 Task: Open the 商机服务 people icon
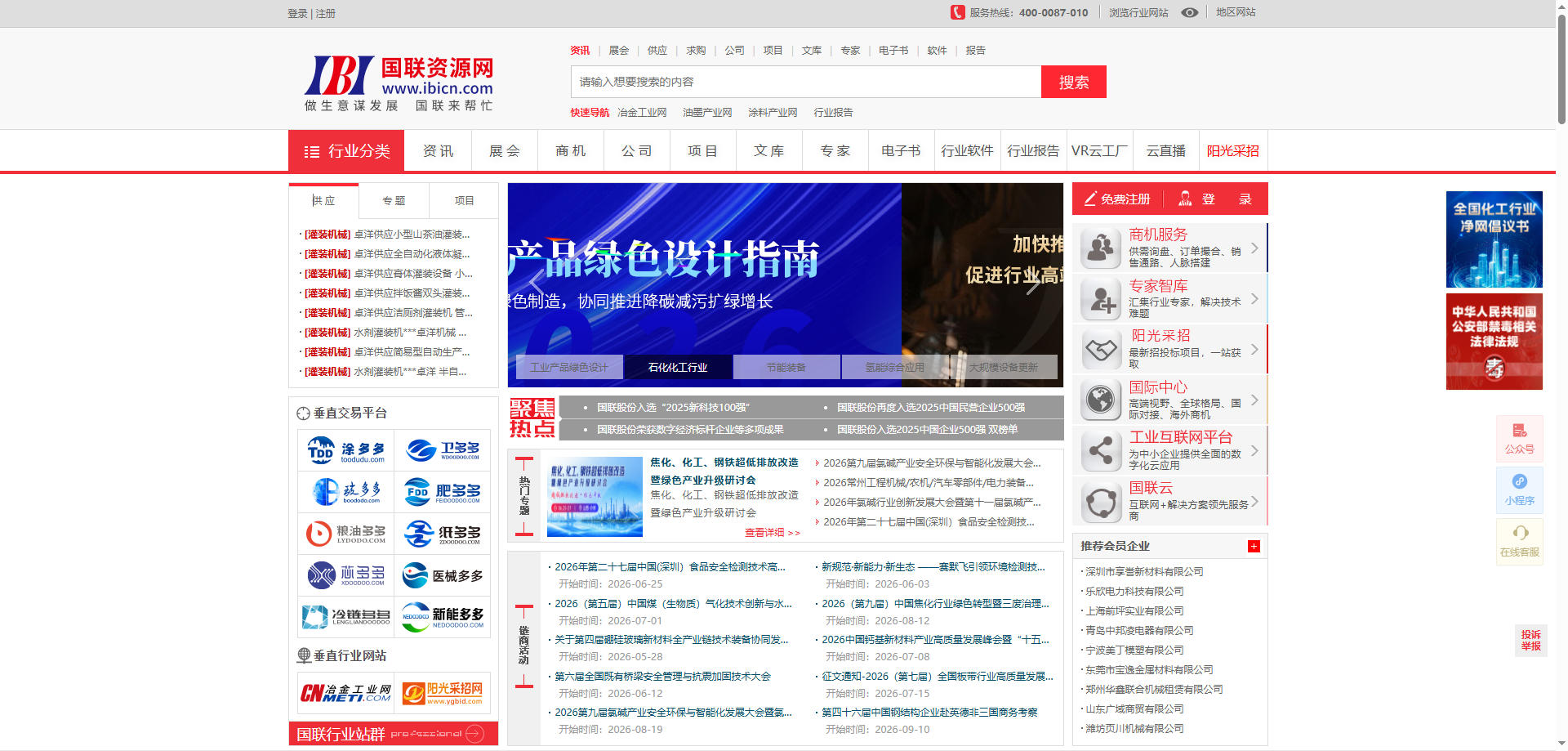(1101, 248)
